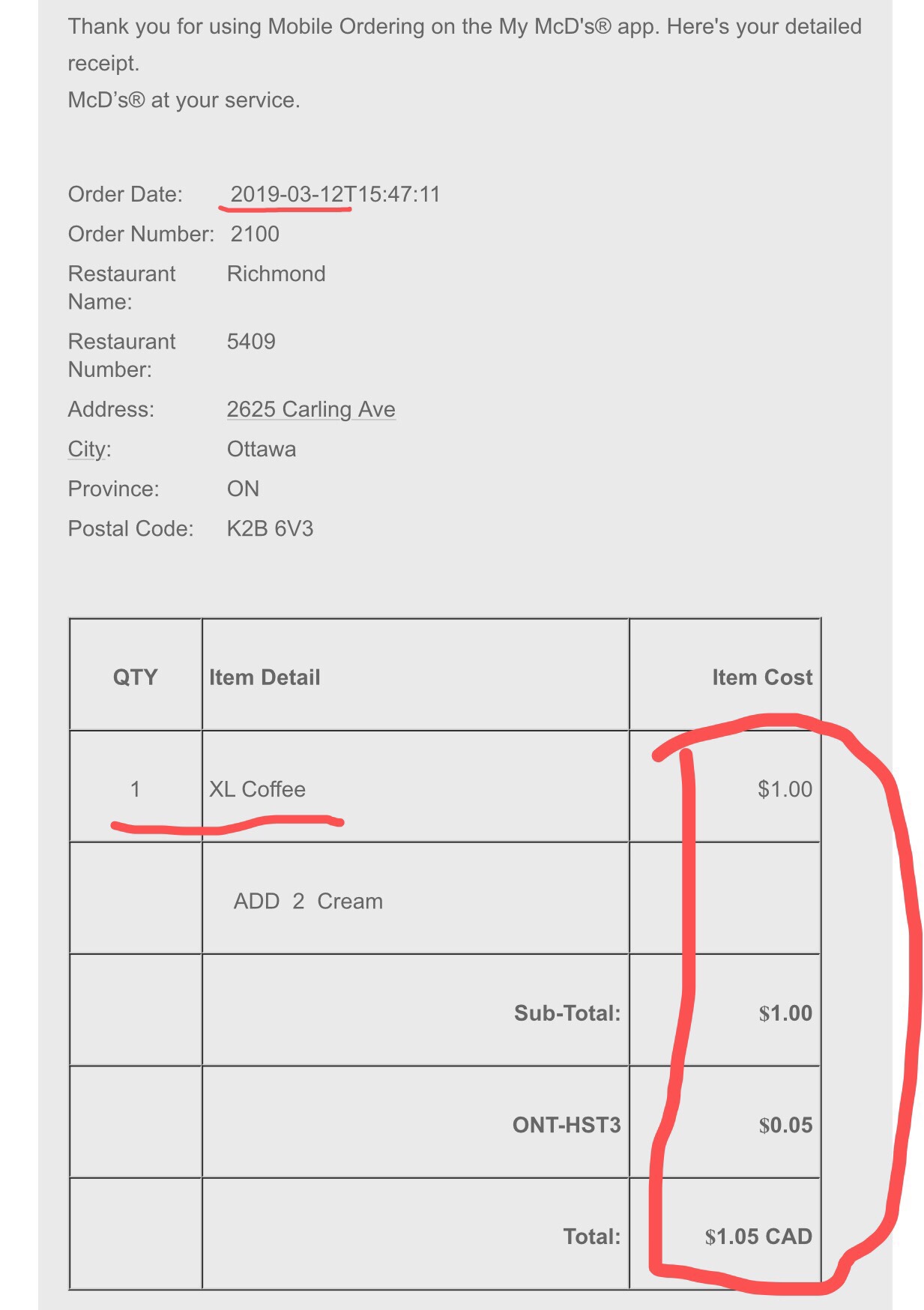Click the ON province value
This screenshot has width=924, height=1310.
[x=243, y=489]
